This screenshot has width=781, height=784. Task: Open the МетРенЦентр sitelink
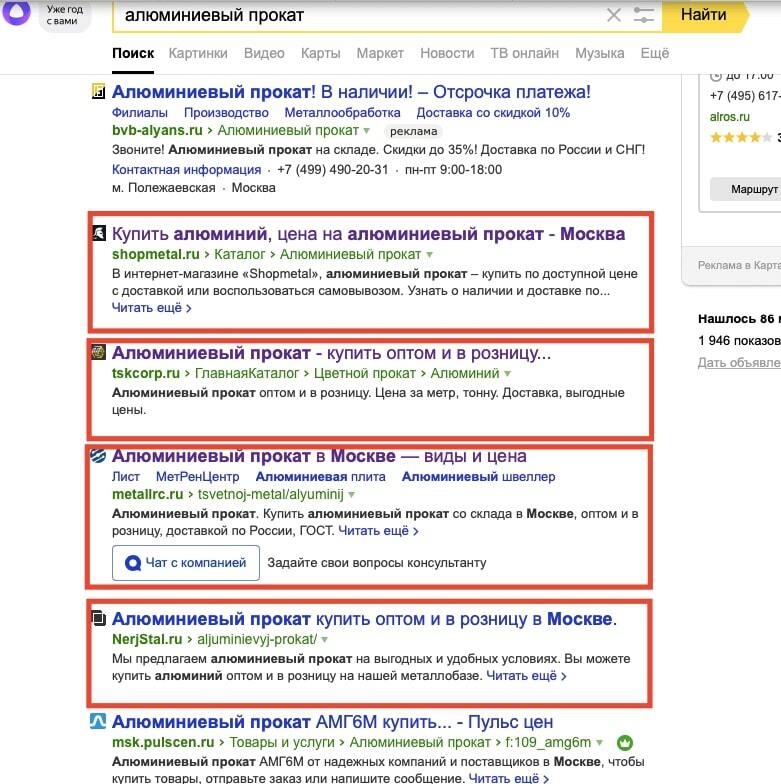[198, 476]
